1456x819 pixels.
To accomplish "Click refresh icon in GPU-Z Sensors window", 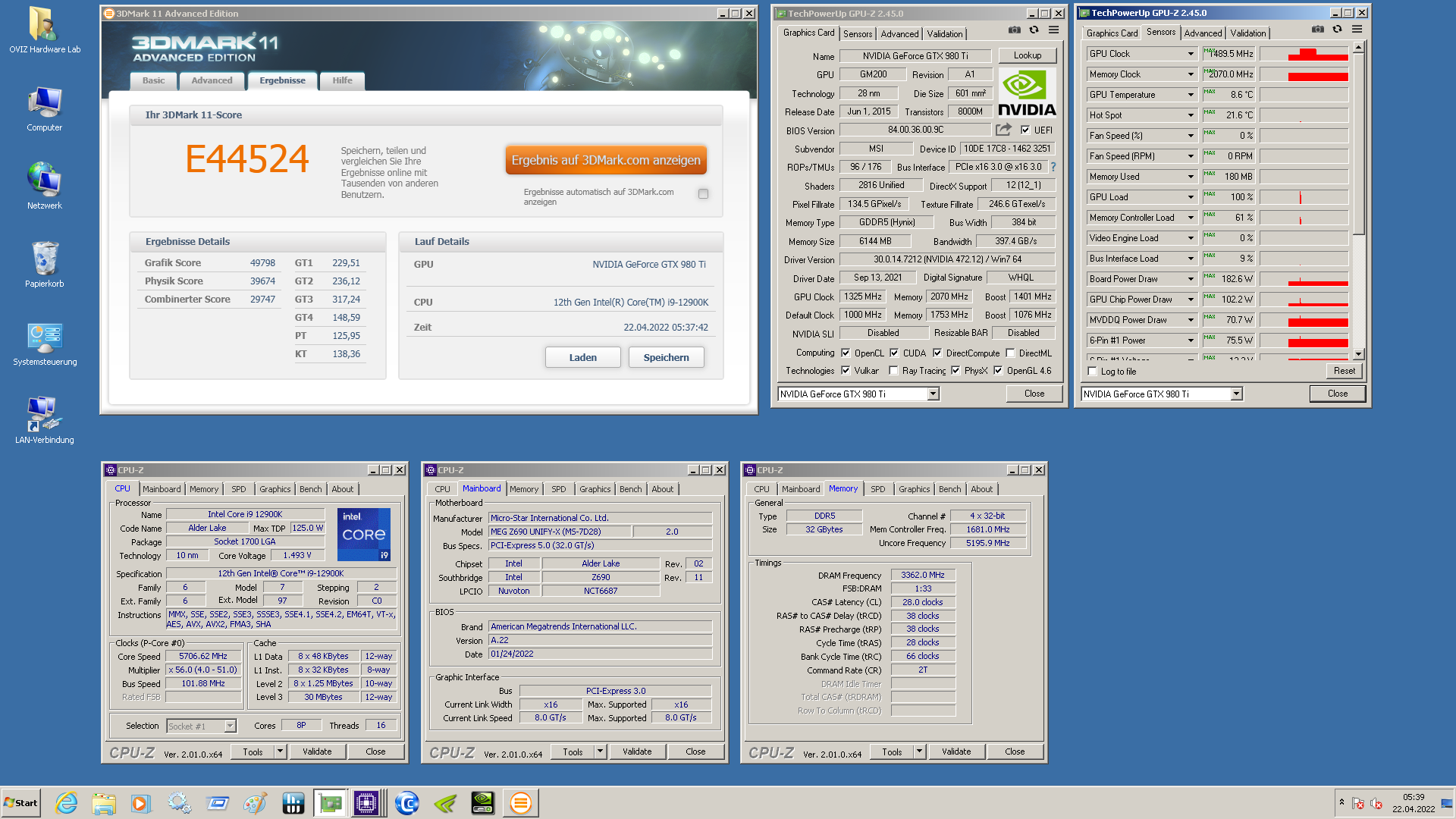I will pos(1338,30).
